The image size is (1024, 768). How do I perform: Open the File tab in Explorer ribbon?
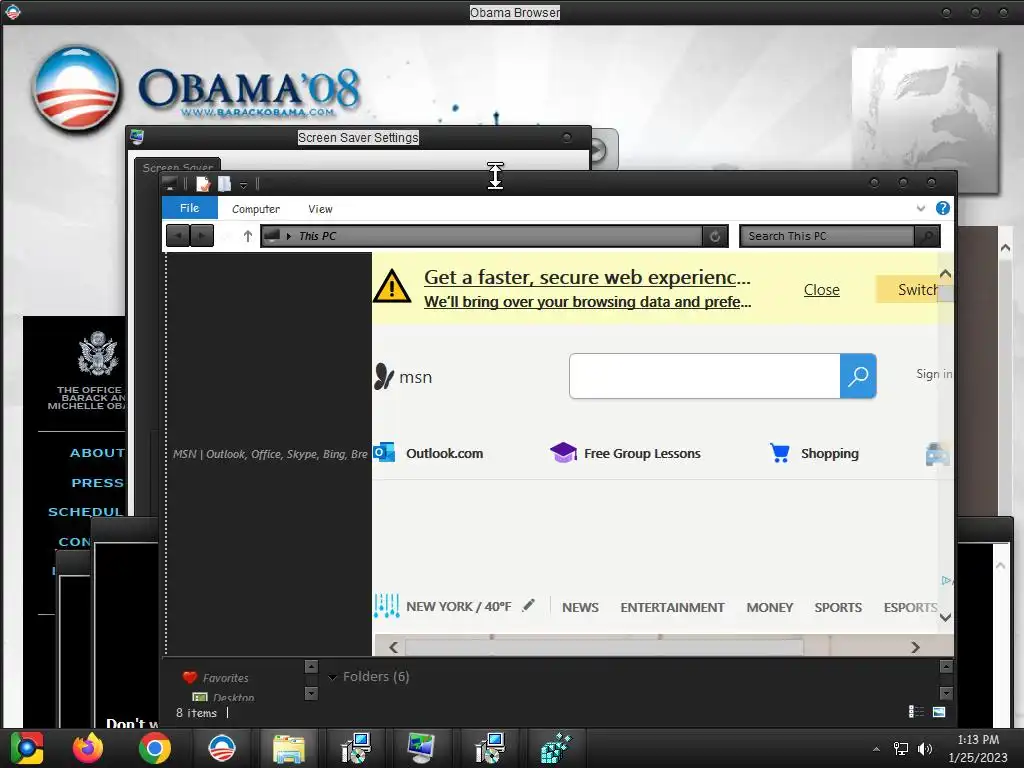pos(189,208)
